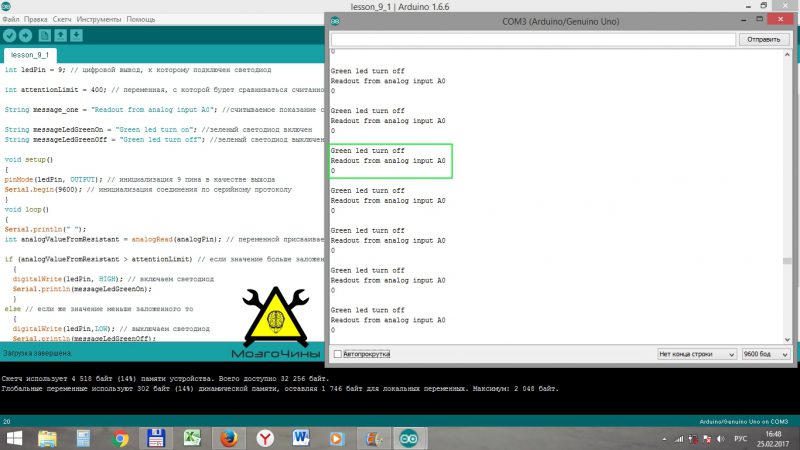Click the serial monitor message input field
Screen dimensions: 800x450
(533, 39)
